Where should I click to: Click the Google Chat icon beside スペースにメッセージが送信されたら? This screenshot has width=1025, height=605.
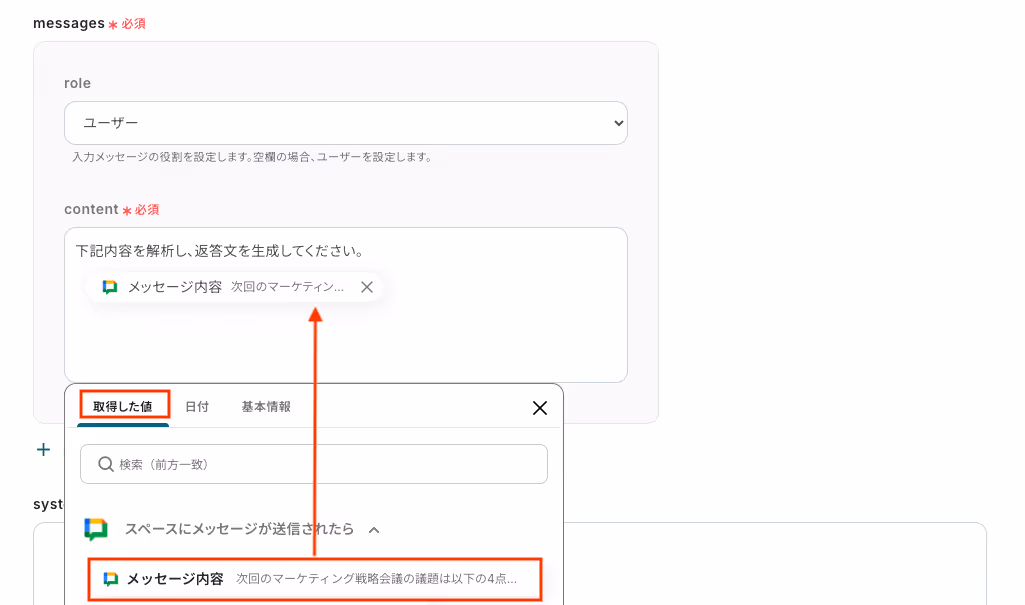pyautogui.click(x=96, y=529)
